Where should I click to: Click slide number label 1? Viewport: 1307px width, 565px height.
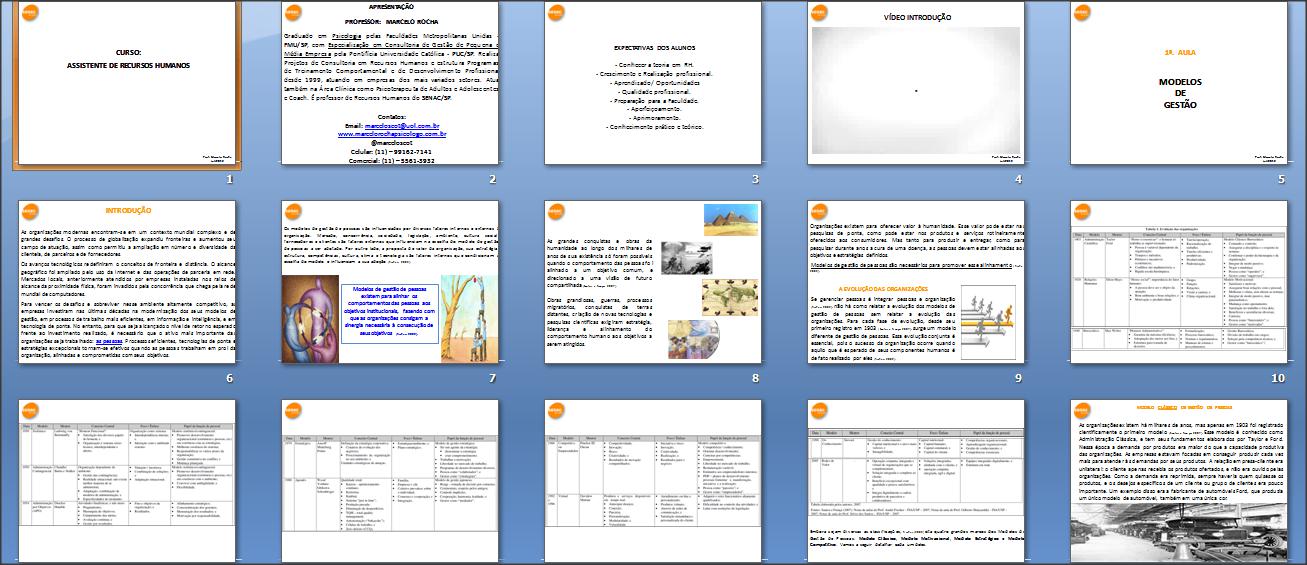coord(229,180)
